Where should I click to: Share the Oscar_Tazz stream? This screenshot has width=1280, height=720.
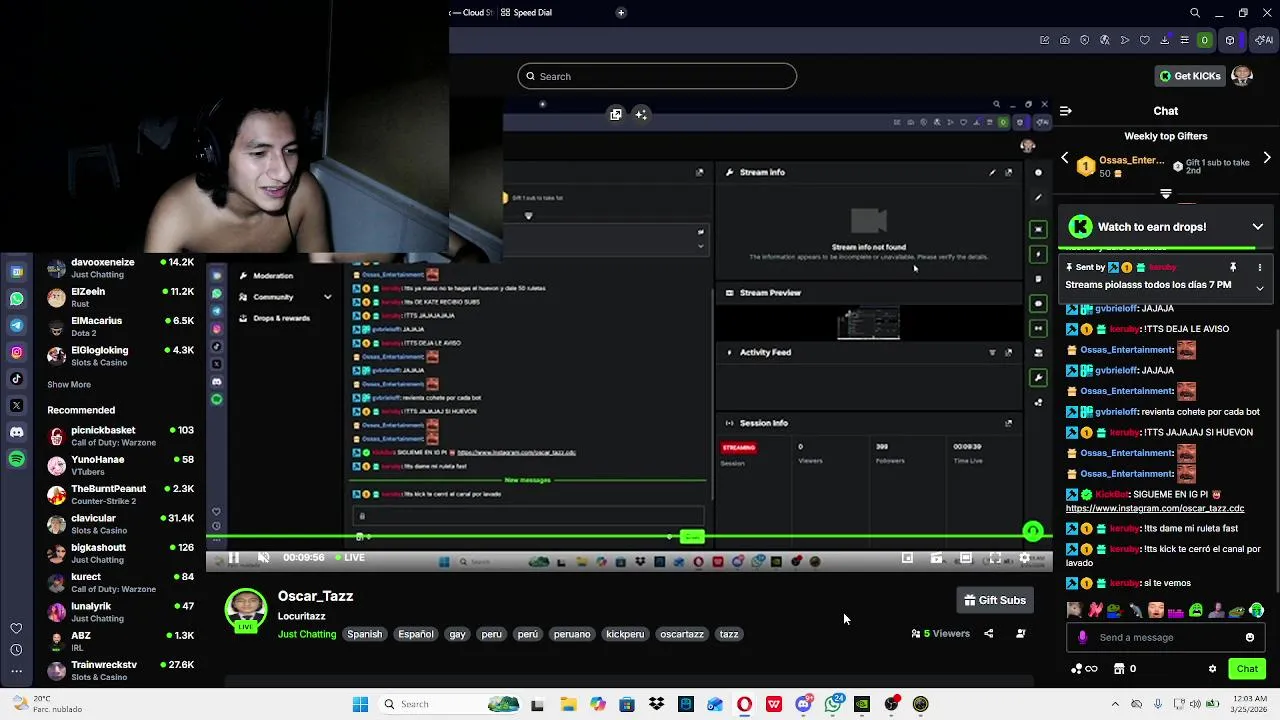click(x=989, y=633)
